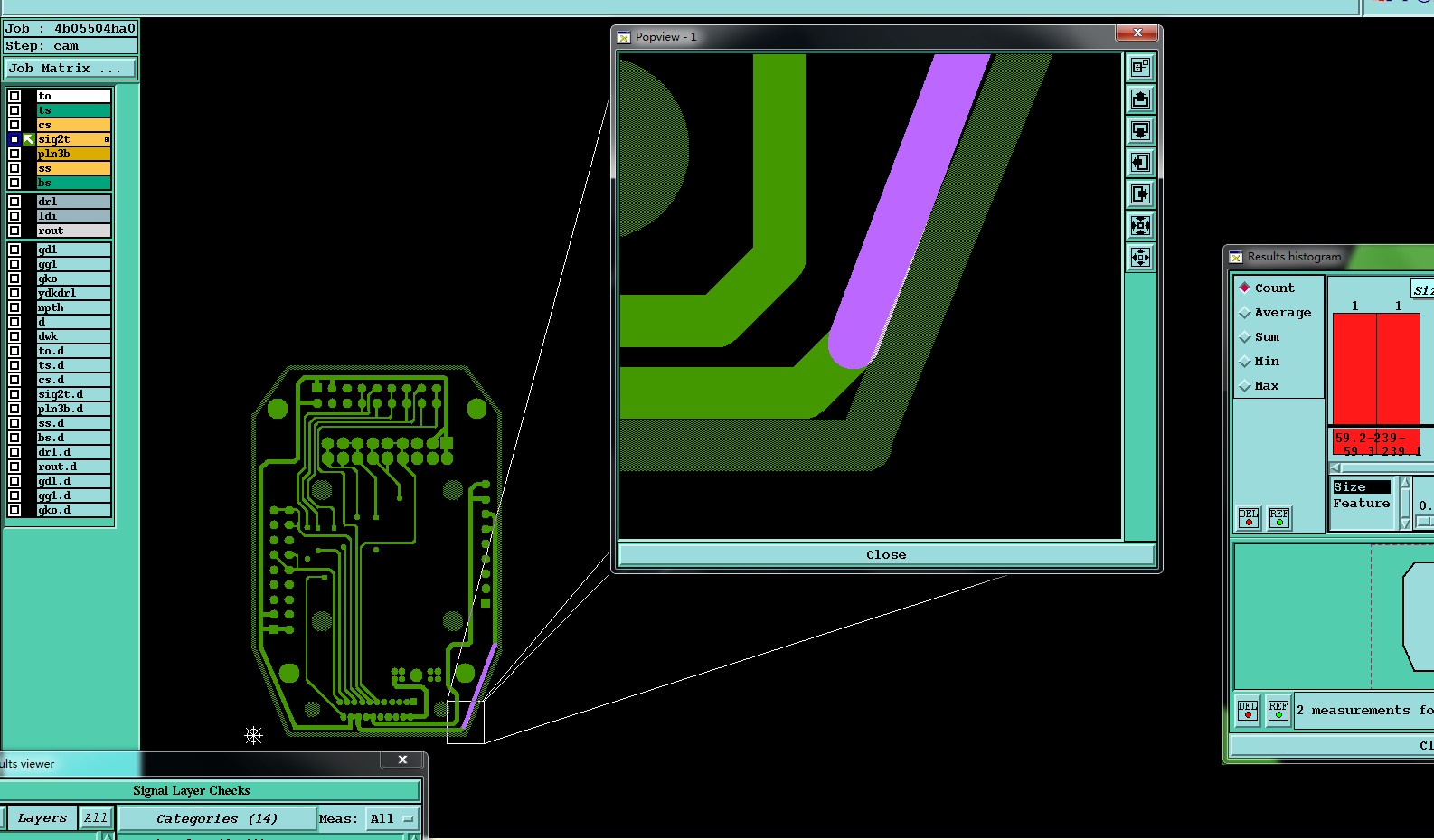The height and width of the screenshot is (840, 1434).
Task: Toggle the active checkbox for layer sig2t
Action: pyautogui.click(x=14, y=139)
